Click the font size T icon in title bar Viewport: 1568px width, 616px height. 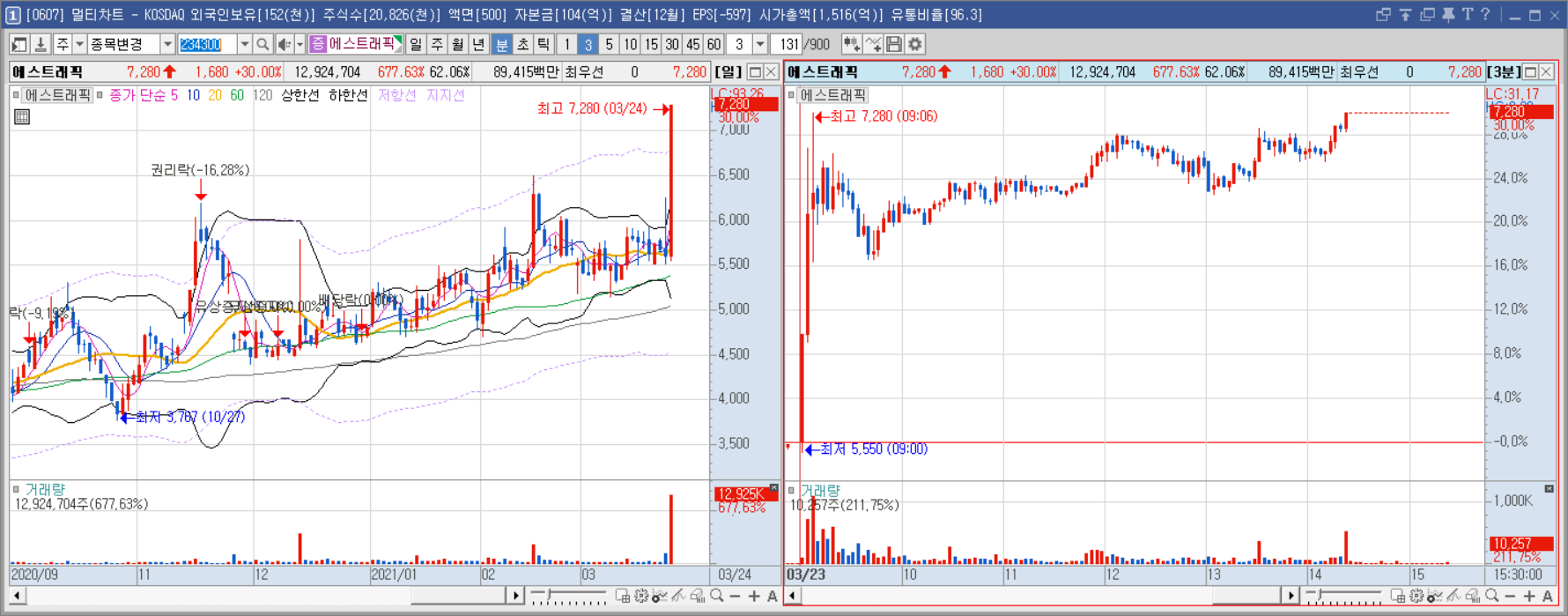(1468, 15)
